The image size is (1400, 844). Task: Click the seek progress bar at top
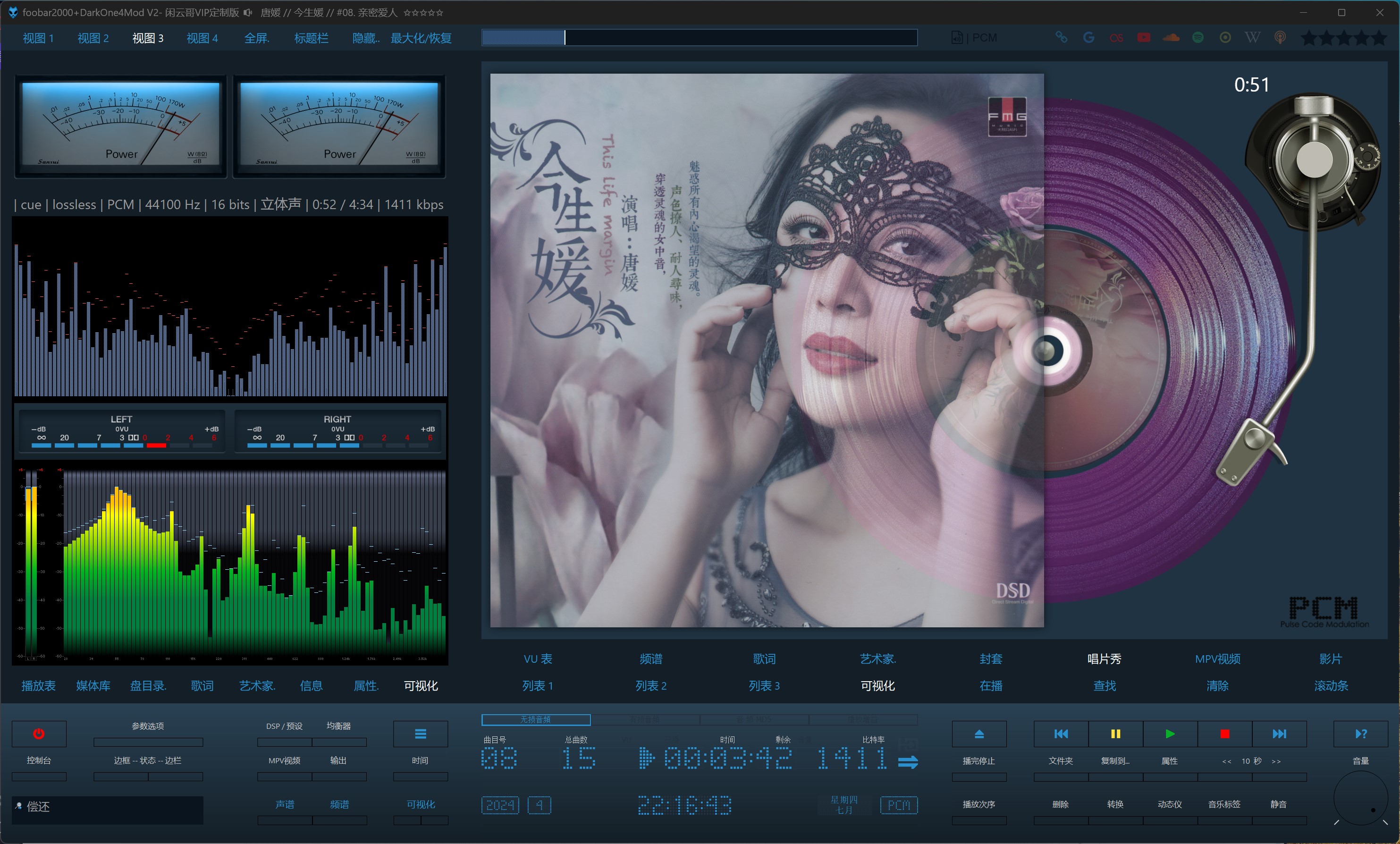[x=700, y=37]
